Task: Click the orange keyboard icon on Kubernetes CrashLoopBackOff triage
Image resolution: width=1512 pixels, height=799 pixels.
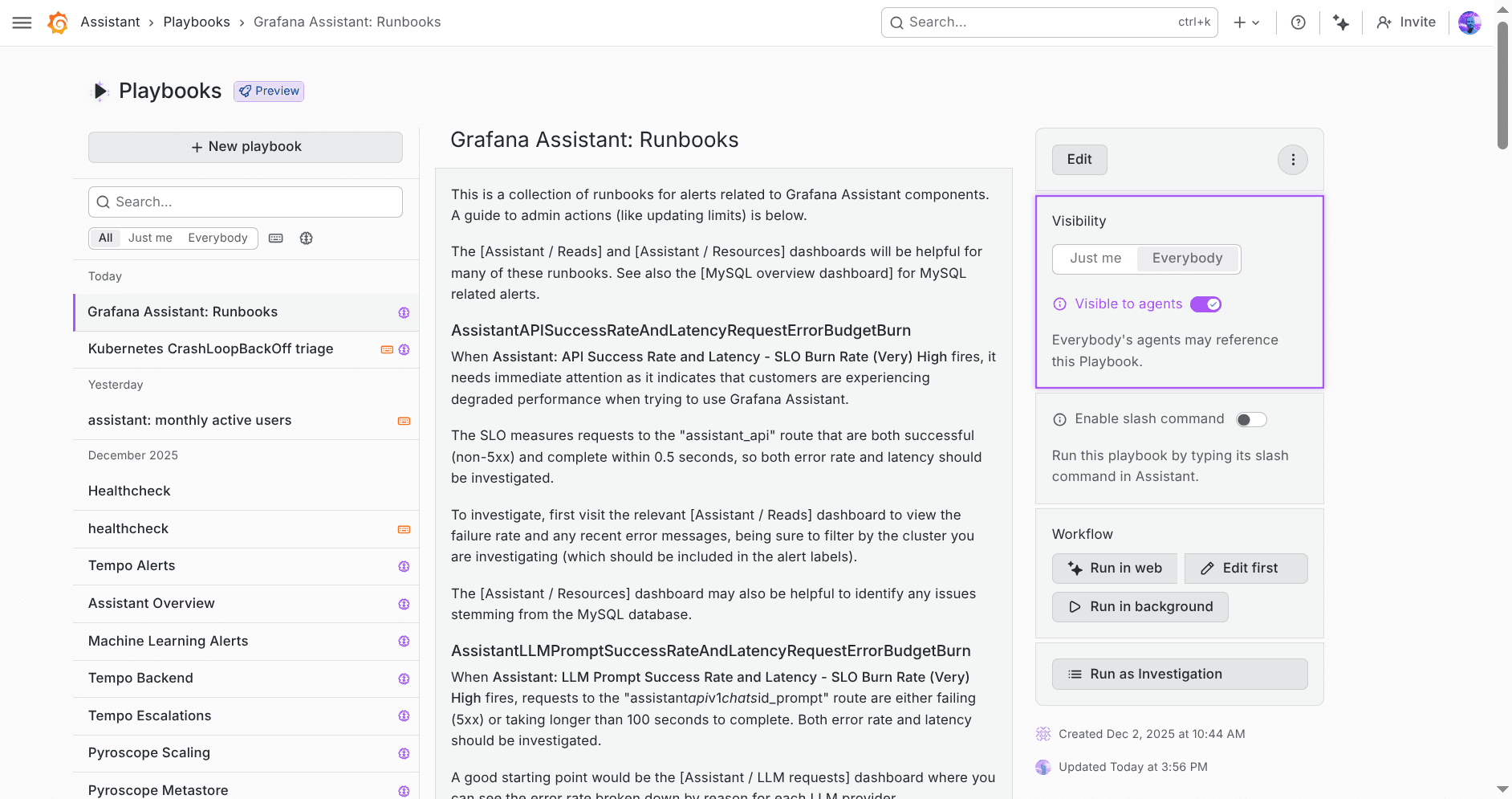Action: (x=386, y=349)
